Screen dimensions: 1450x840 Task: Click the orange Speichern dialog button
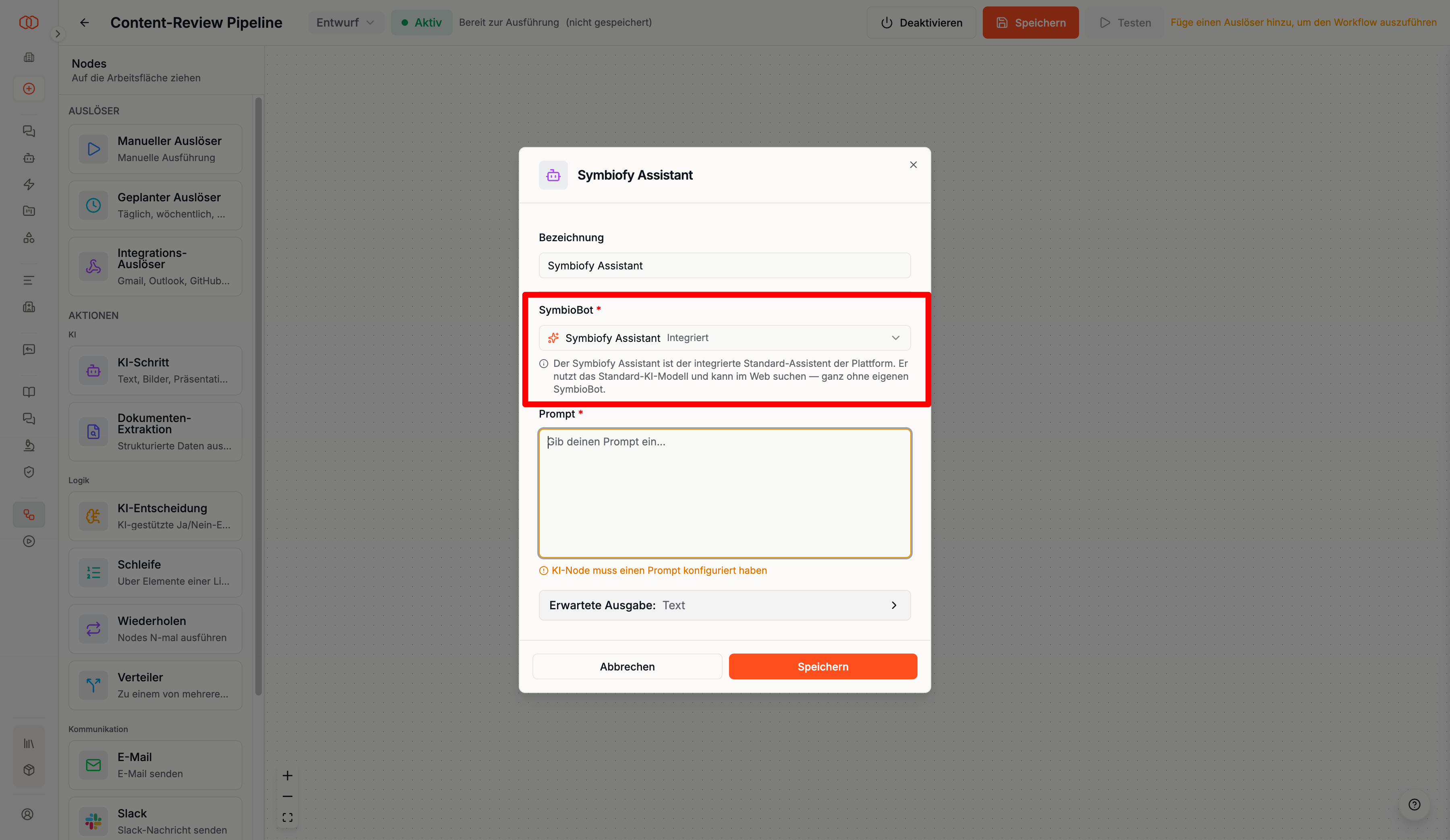coord(823,666)
